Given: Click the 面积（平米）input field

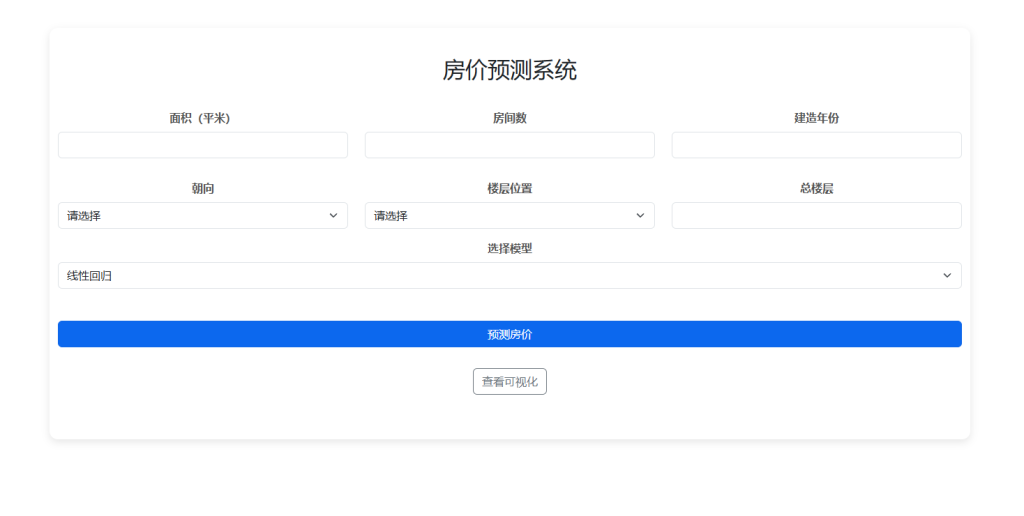Looking at the screenshot, I should [203, 145].
